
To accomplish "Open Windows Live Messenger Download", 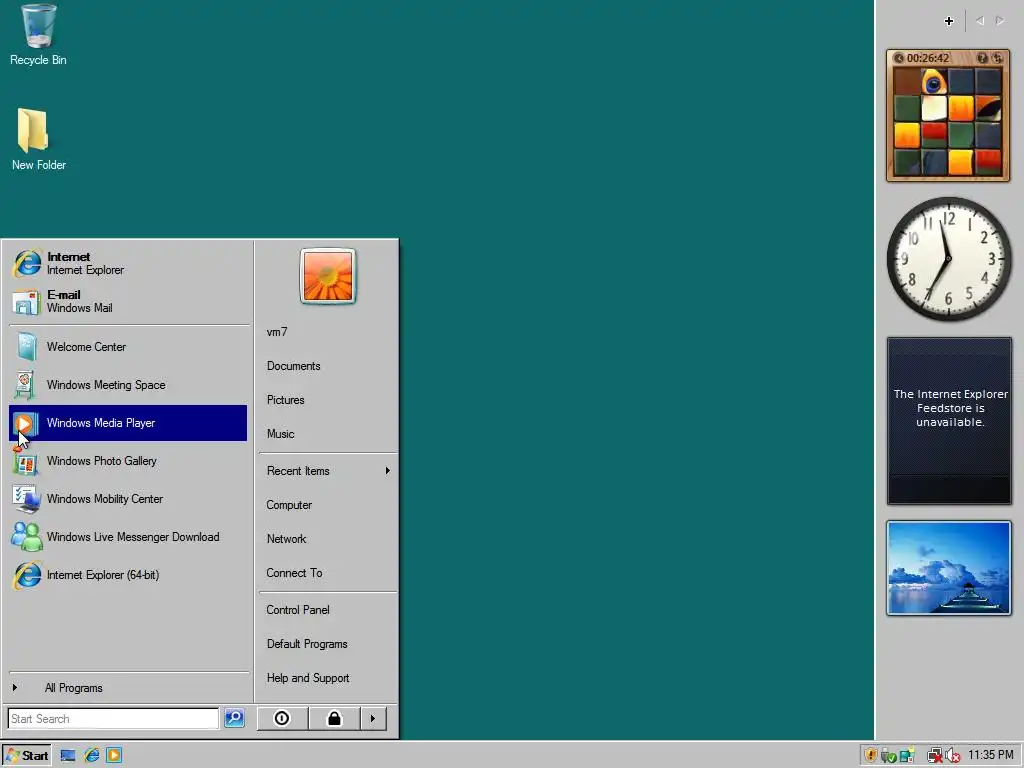I will click(129, 537).
